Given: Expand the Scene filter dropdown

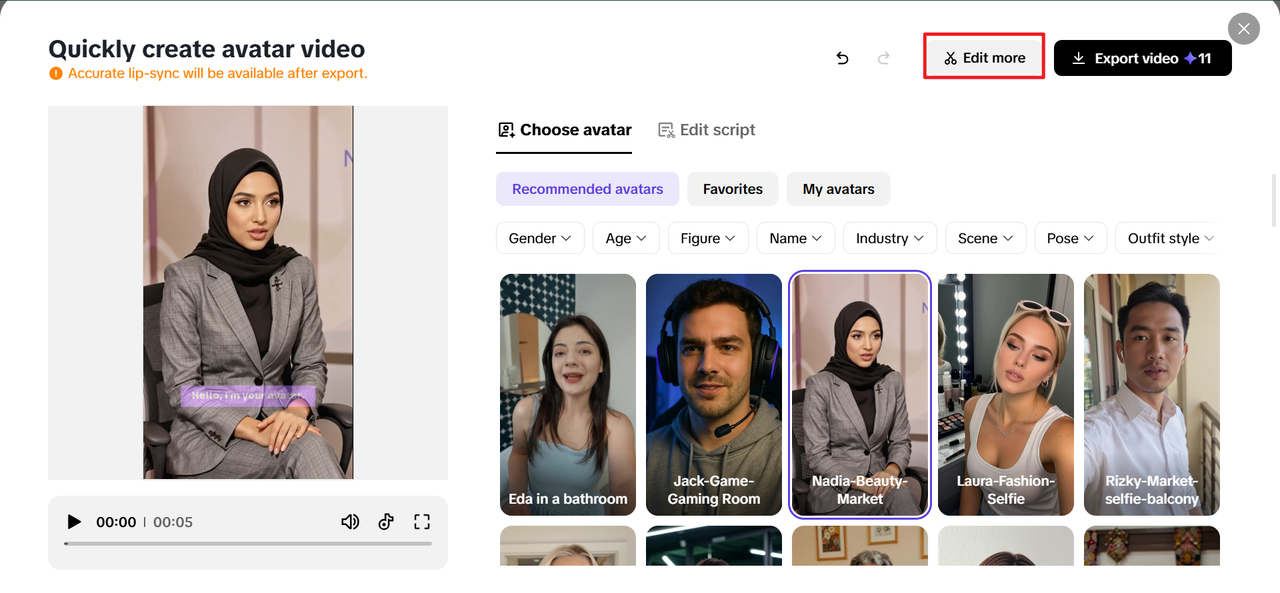Looking at the screenshot, I should pyautogui.click(x=985, y=238).
